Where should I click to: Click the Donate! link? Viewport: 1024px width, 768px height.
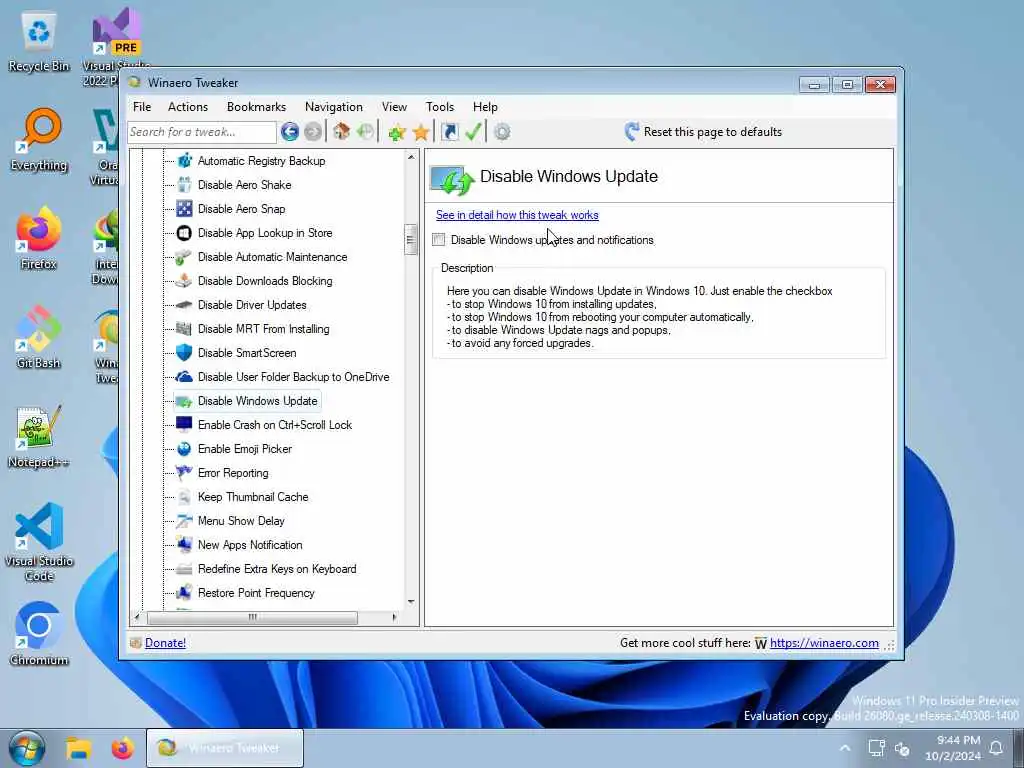pyautogui.click(x=165, y=643)
